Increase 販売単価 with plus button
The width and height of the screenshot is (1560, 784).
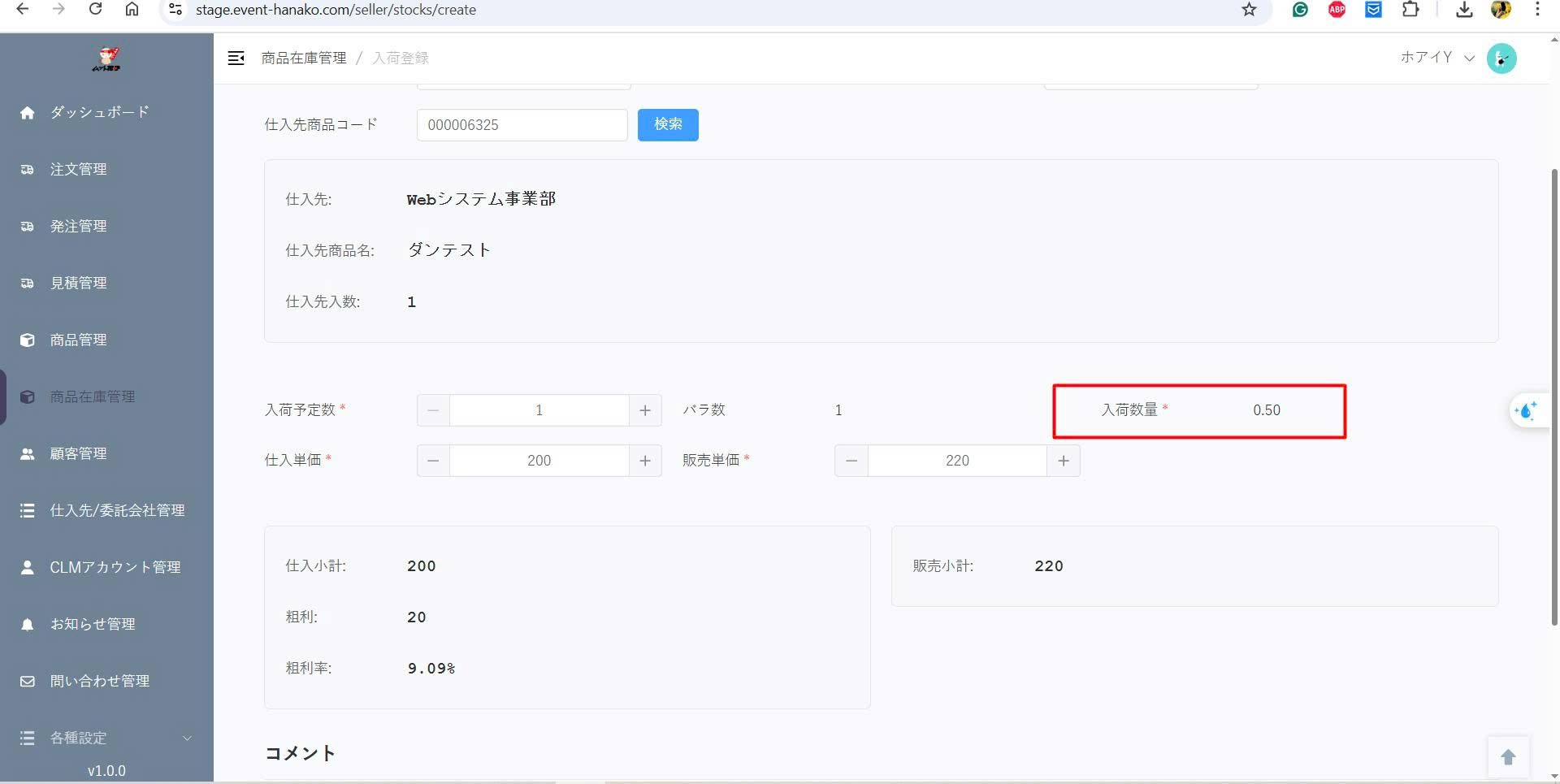point(1063,461)
